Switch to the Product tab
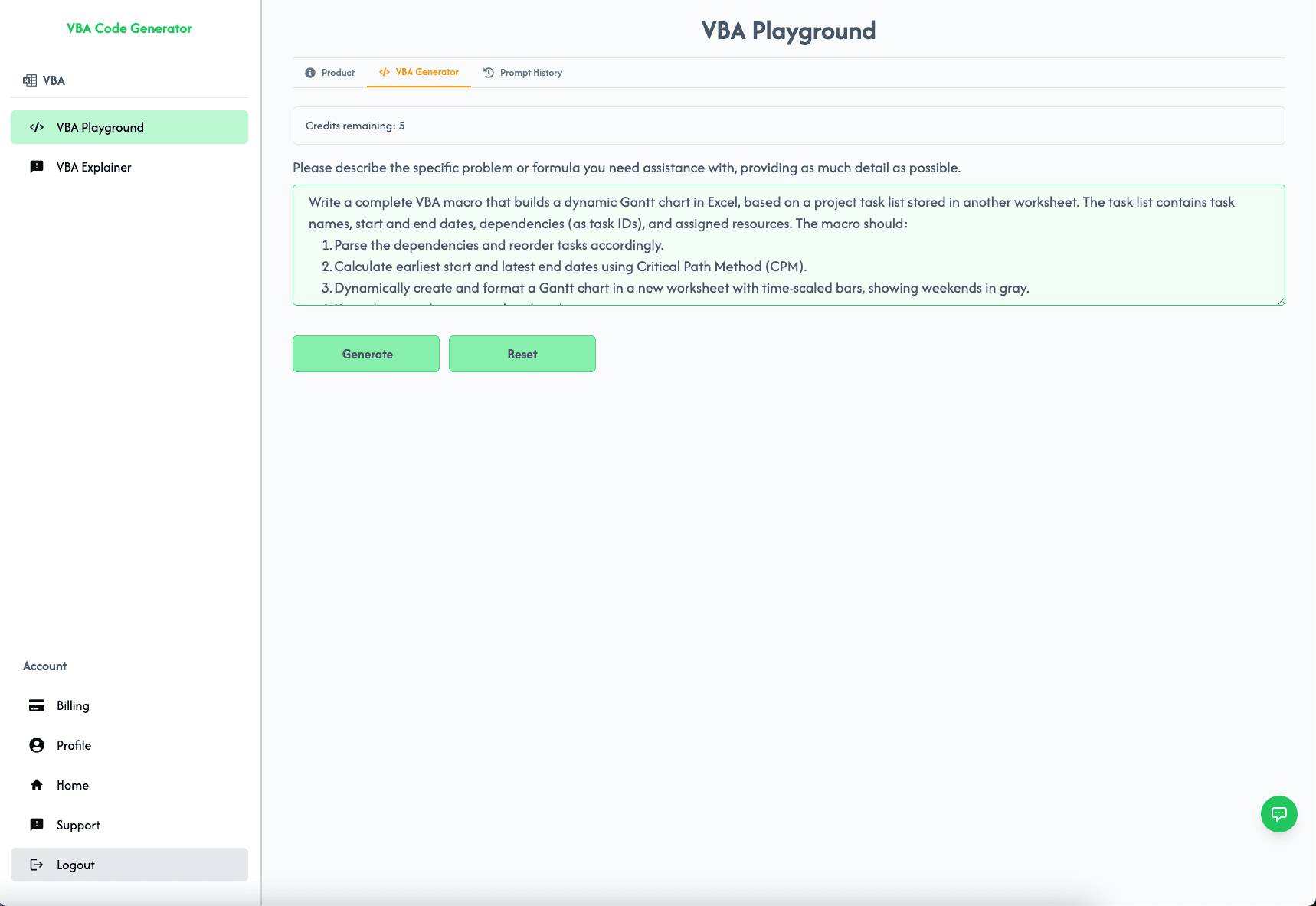The image size is (1316, 906). 330,73
